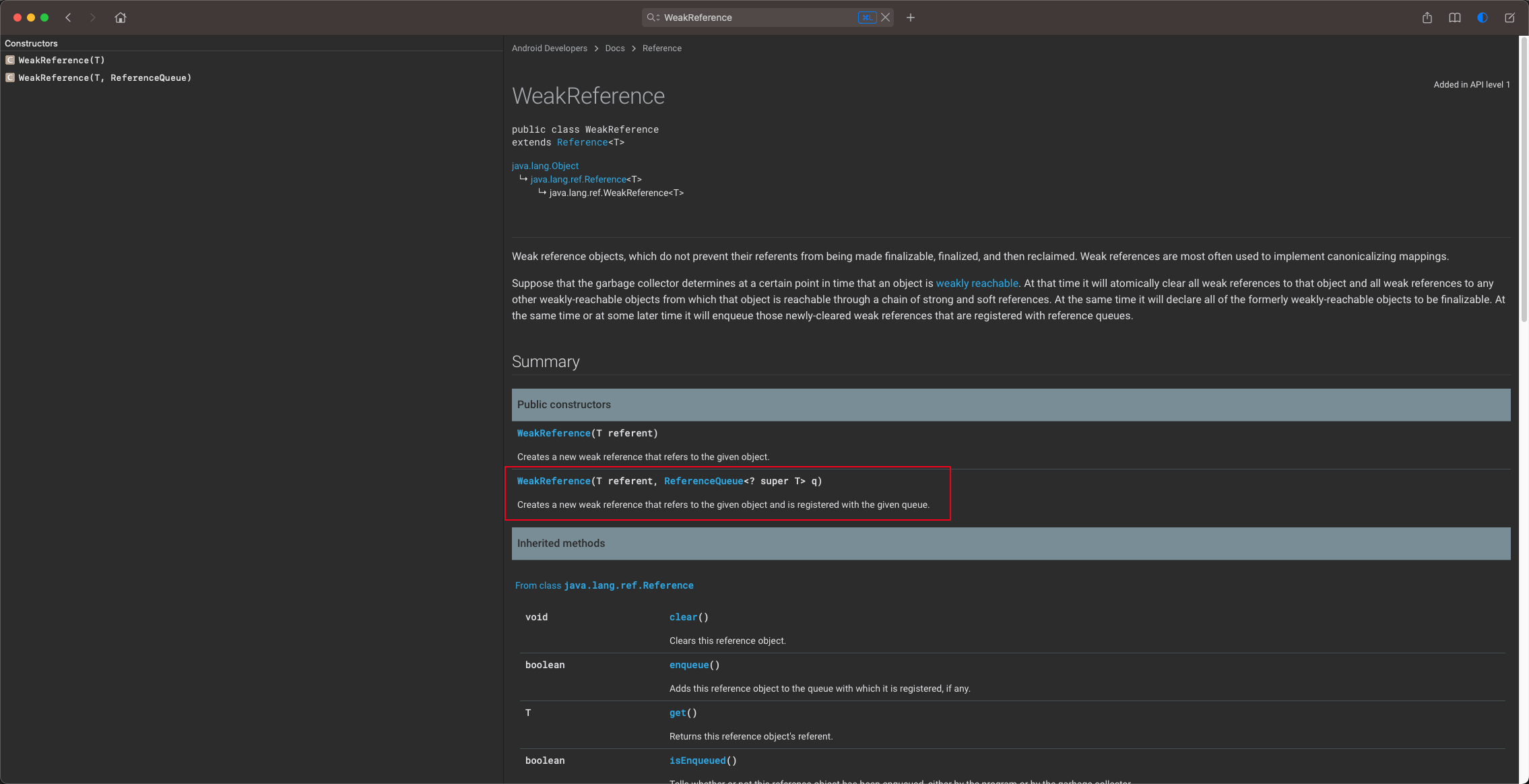The image size is (1529, 784).
Task: Open java.lang.ref.Reference inherited class link
Action: 628,585
